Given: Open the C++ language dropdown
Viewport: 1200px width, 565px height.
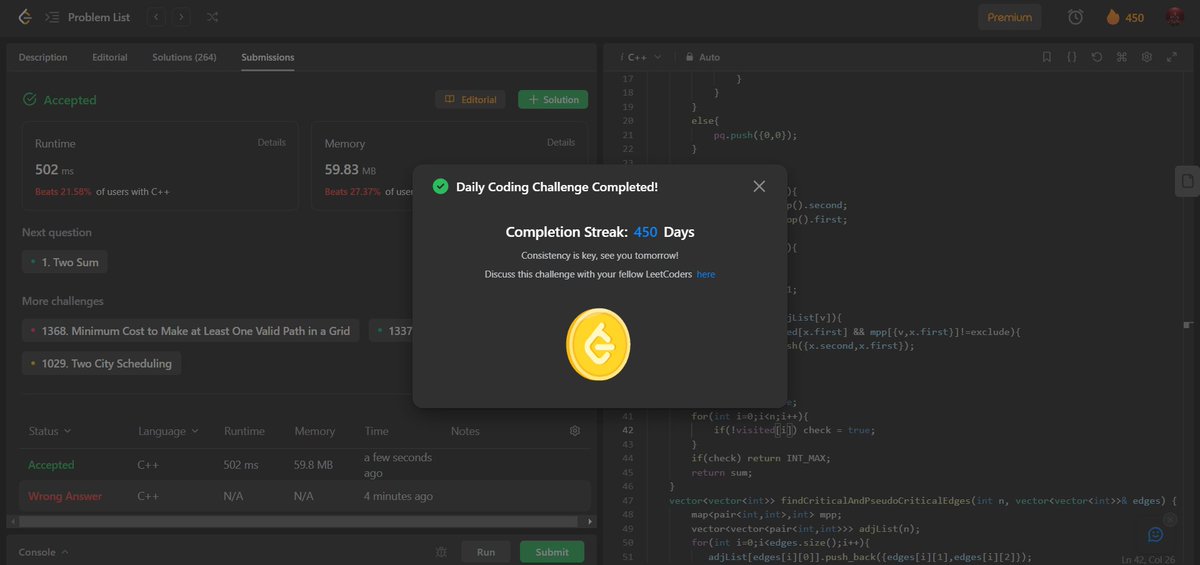Looking at the screenshot, I should (640, 57).
